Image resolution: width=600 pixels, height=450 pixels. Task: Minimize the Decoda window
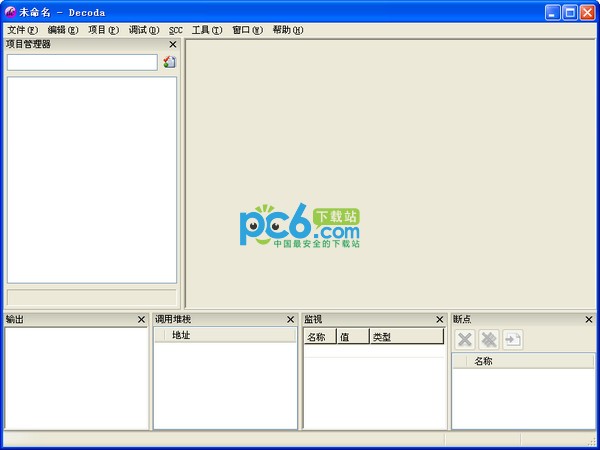coord(553,13)
